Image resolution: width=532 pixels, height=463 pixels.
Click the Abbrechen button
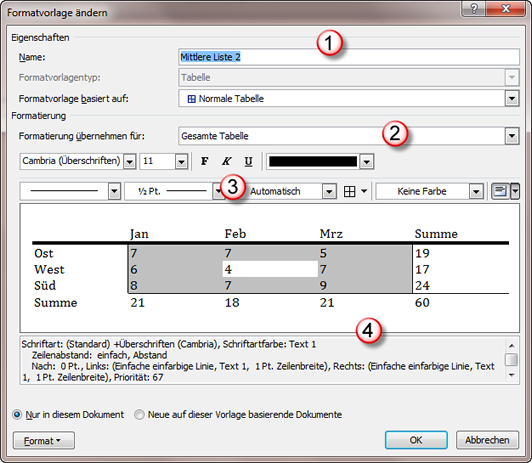[x=487, y=440]
